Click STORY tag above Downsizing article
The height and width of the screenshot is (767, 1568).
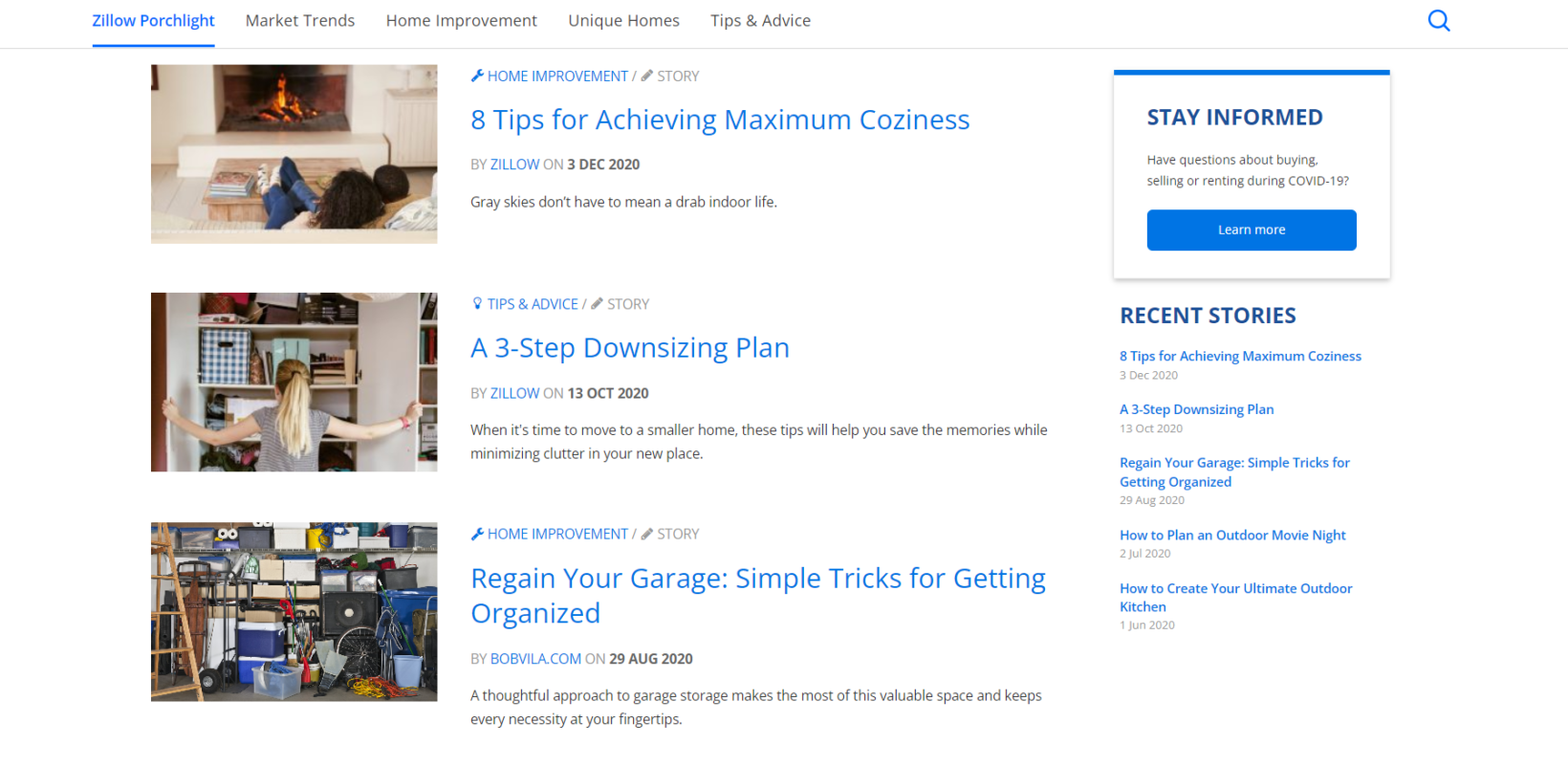pyautogui.click(x=628, y=304)
